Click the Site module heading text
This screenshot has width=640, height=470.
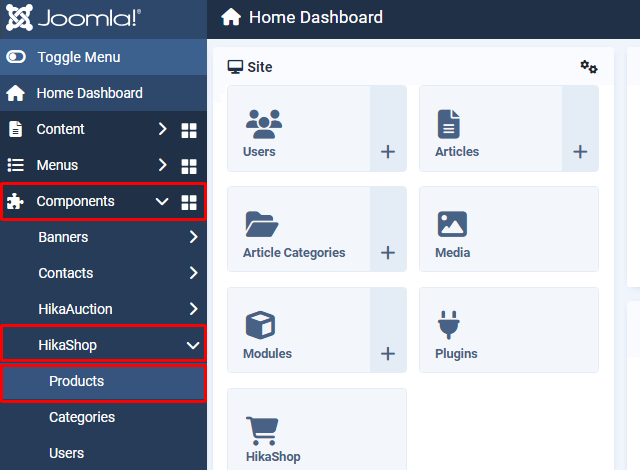pyautogui.click(x=260, y=67)
